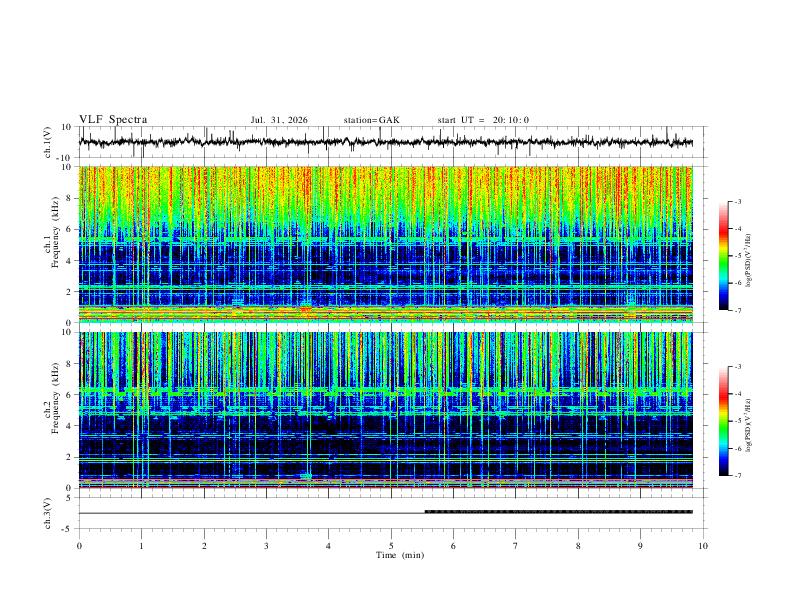The image size is (792, 612).
Task: Click the start UT 20:10:0 label
Action: click(483, 120)
